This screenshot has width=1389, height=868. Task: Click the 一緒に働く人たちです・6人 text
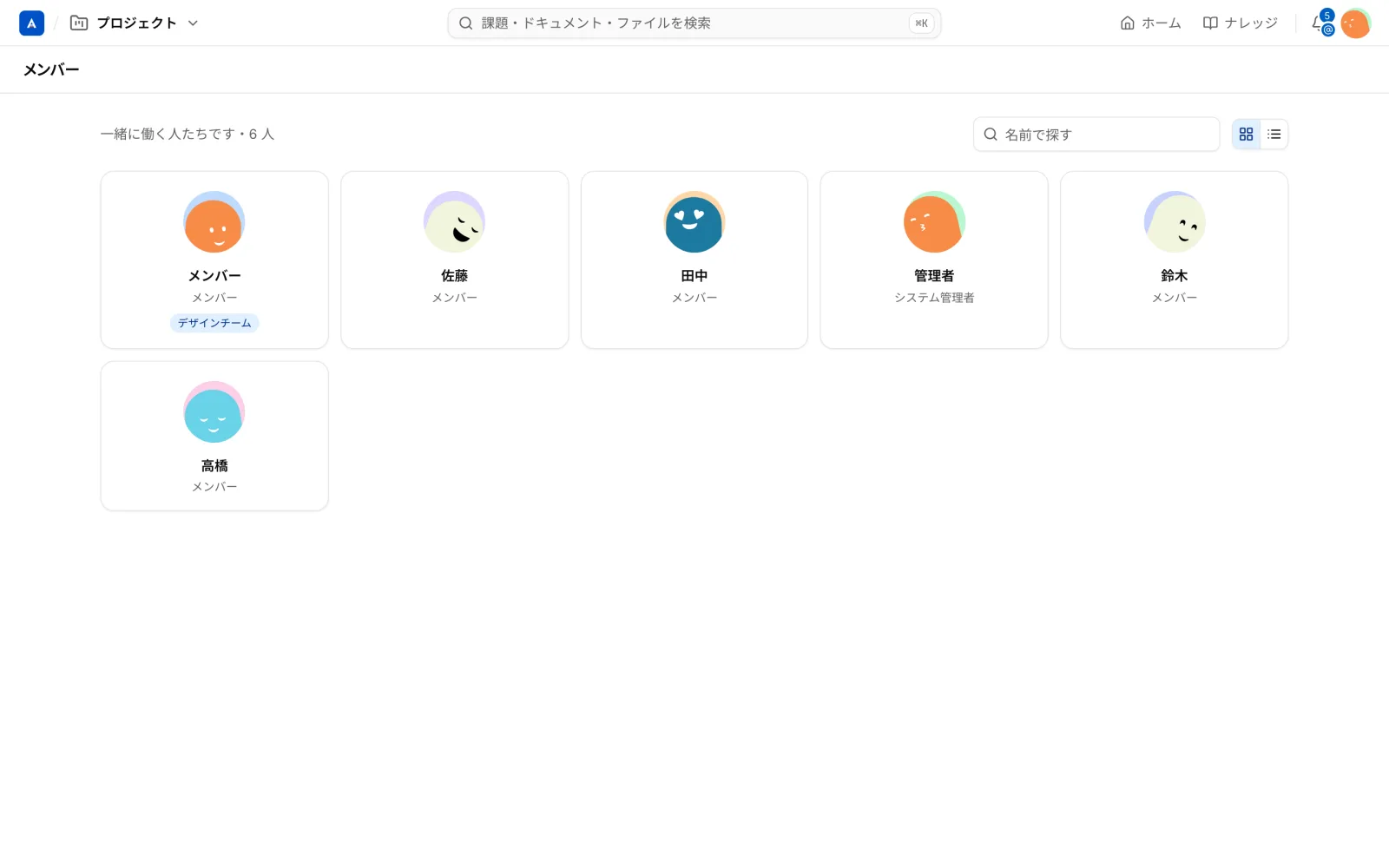click(x=188, y=134)
